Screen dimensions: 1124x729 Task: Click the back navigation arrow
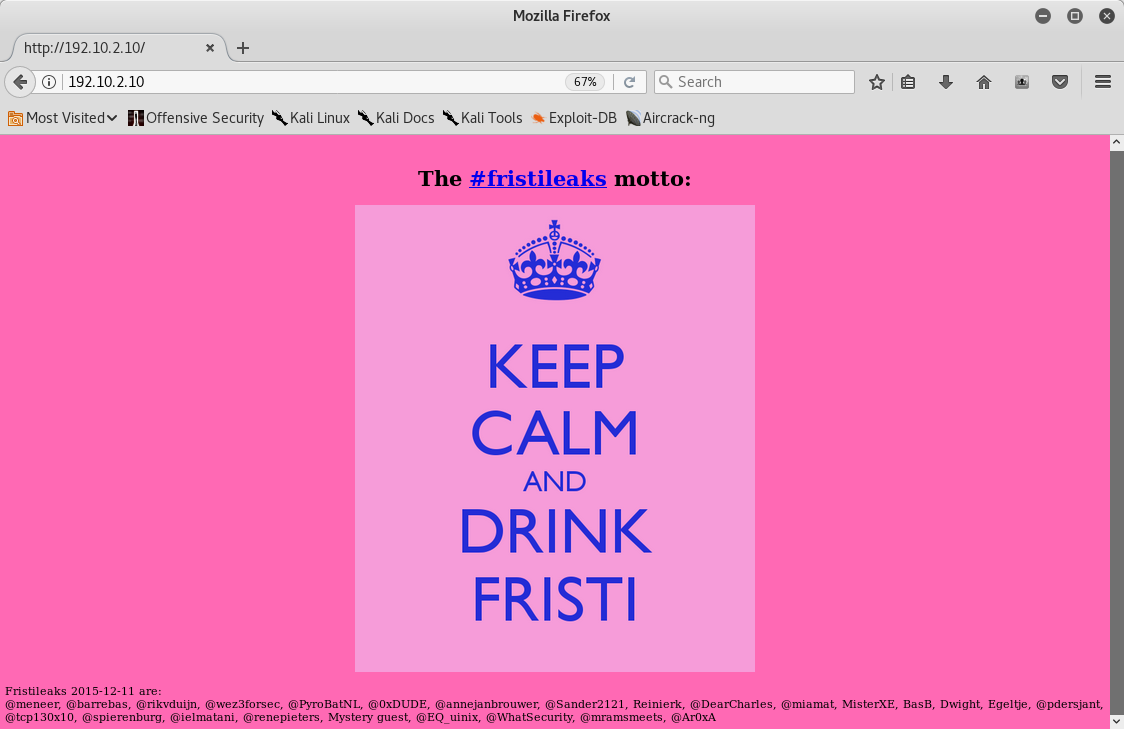coord(20,82)
